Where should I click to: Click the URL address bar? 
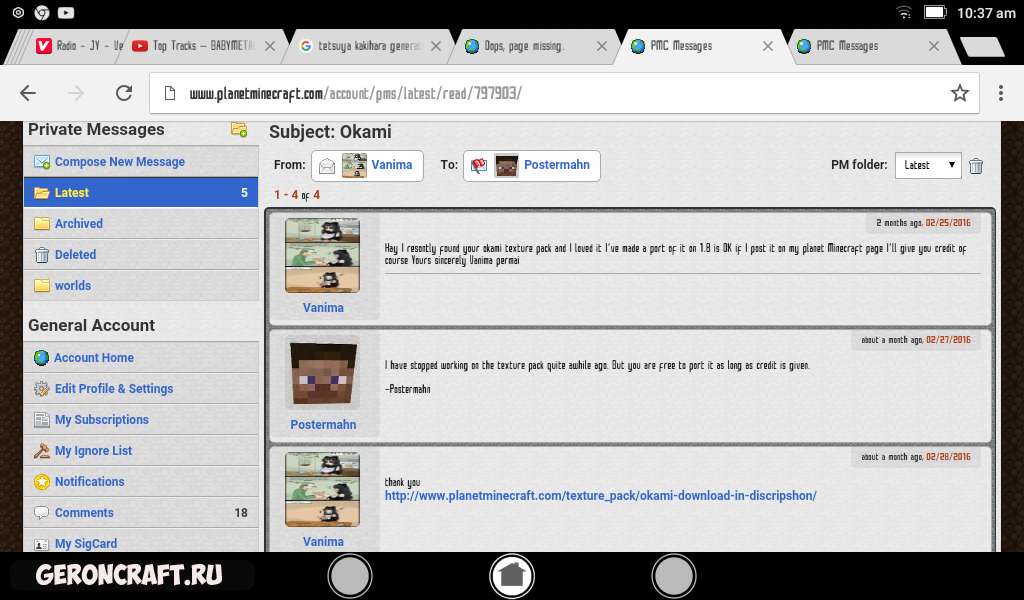click(x=550, y=93)
